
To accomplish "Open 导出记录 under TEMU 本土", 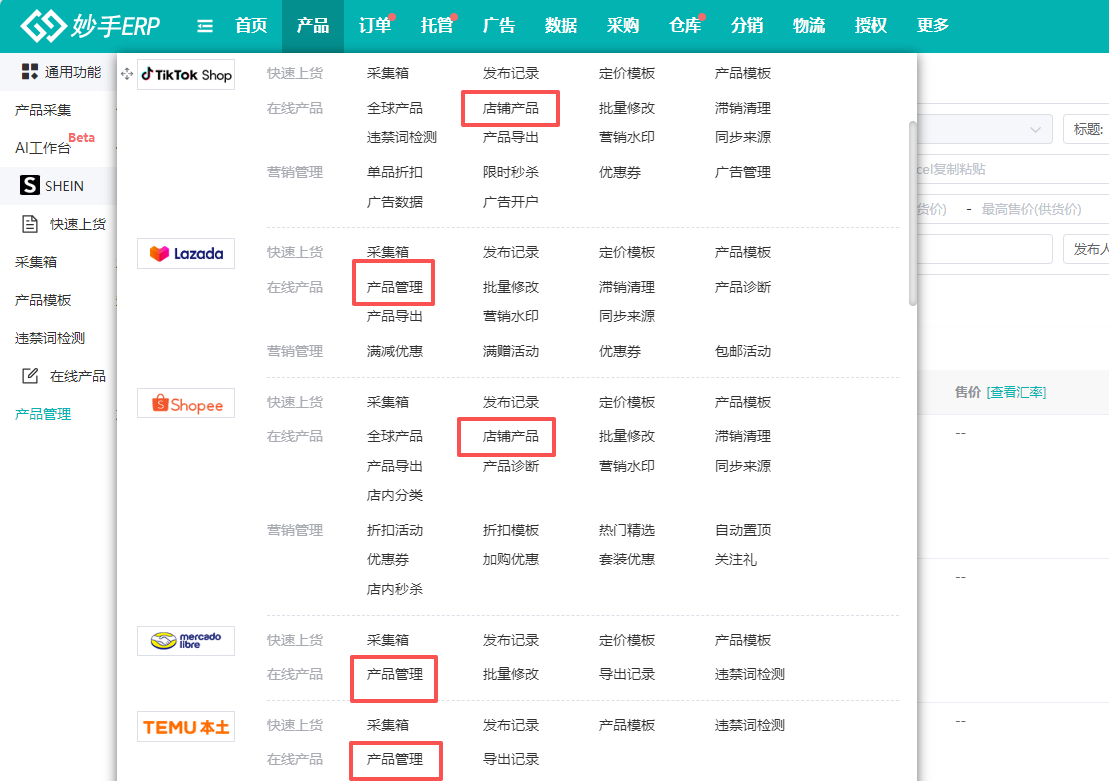I will click(x=511, y=759).
